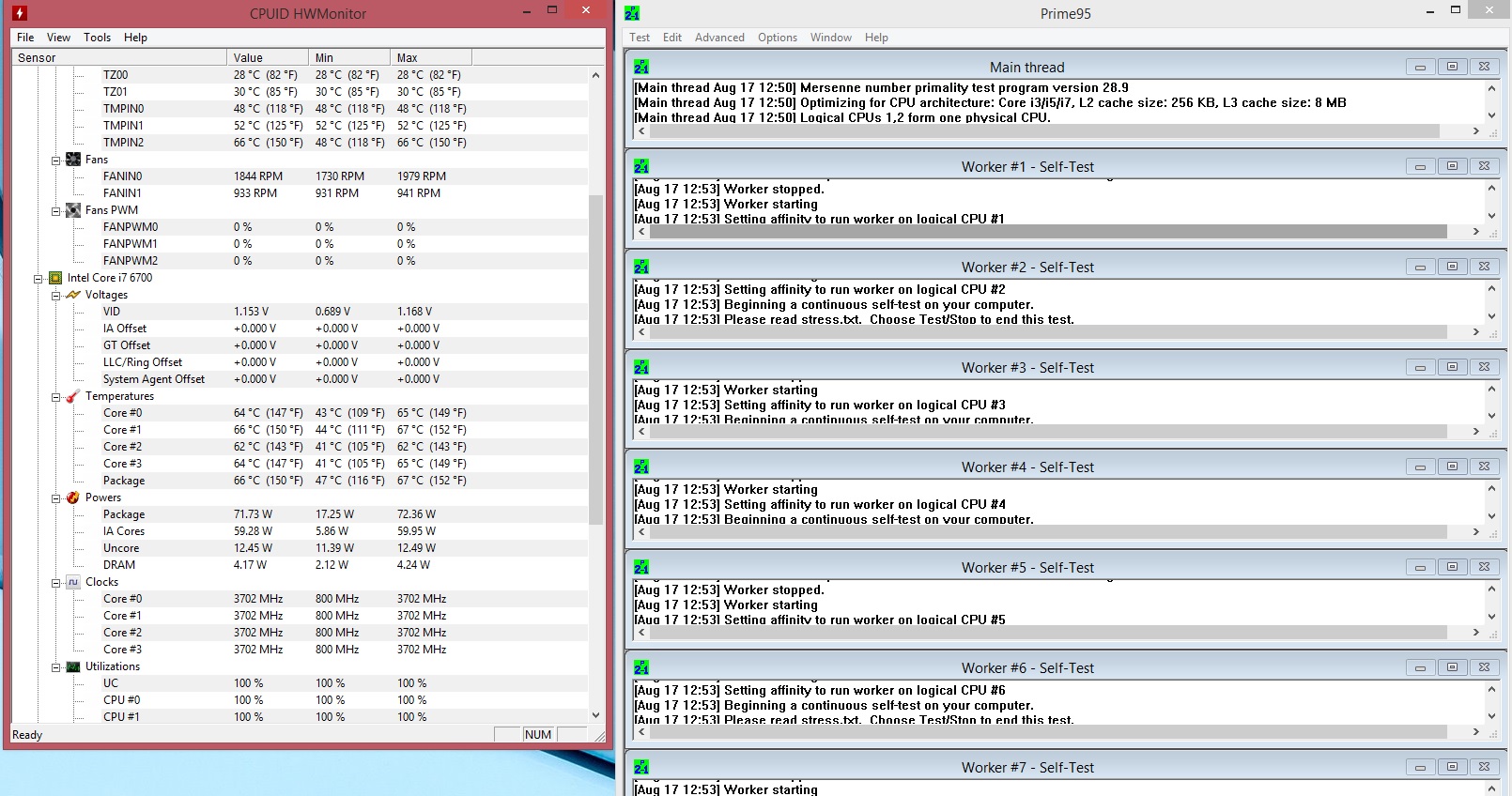Collapse the Intel Core i7 6700 node
This screenshot has width=1512, height=796.
(38, 278)
